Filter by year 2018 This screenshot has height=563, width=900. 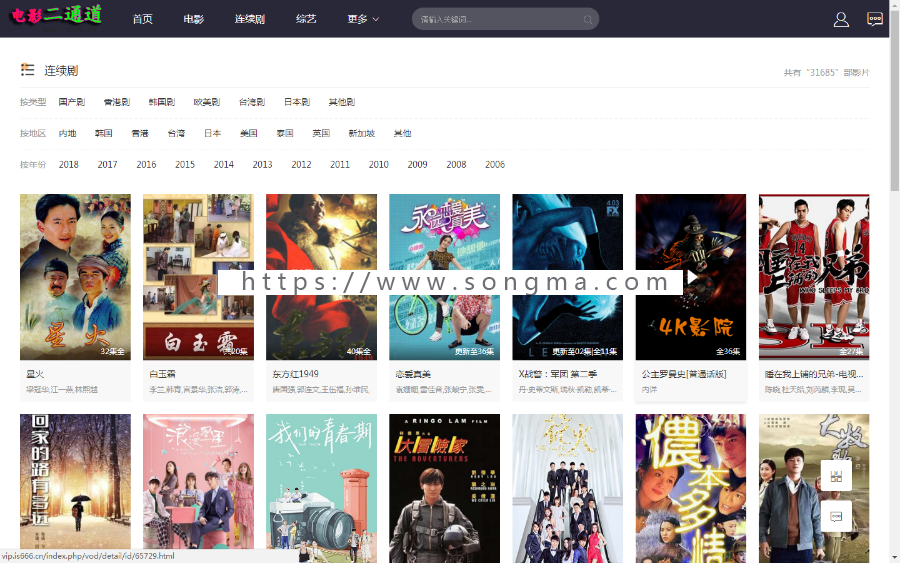click(x=68, y=164)
